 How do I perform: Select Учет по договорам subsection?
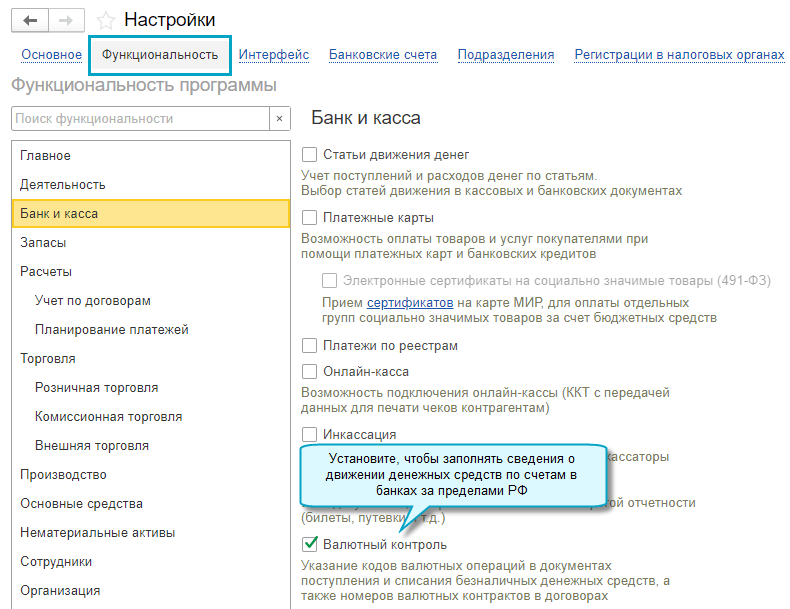(x=151, y=301)
